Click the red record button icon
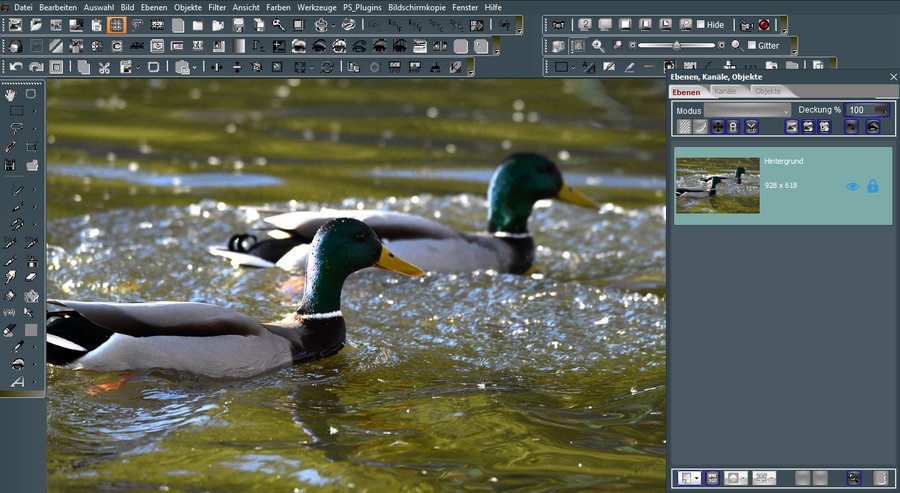900x493 pixels. (764, 24)
